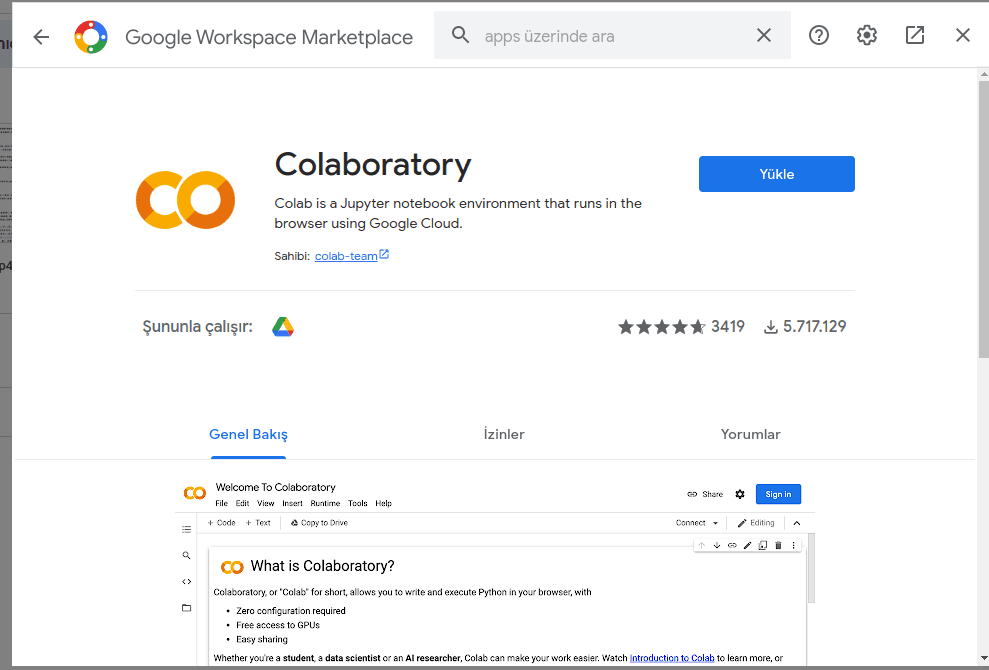Switch to the İzinler tab
This screenshot has height=670, width=989.
[x=504, y=435]
